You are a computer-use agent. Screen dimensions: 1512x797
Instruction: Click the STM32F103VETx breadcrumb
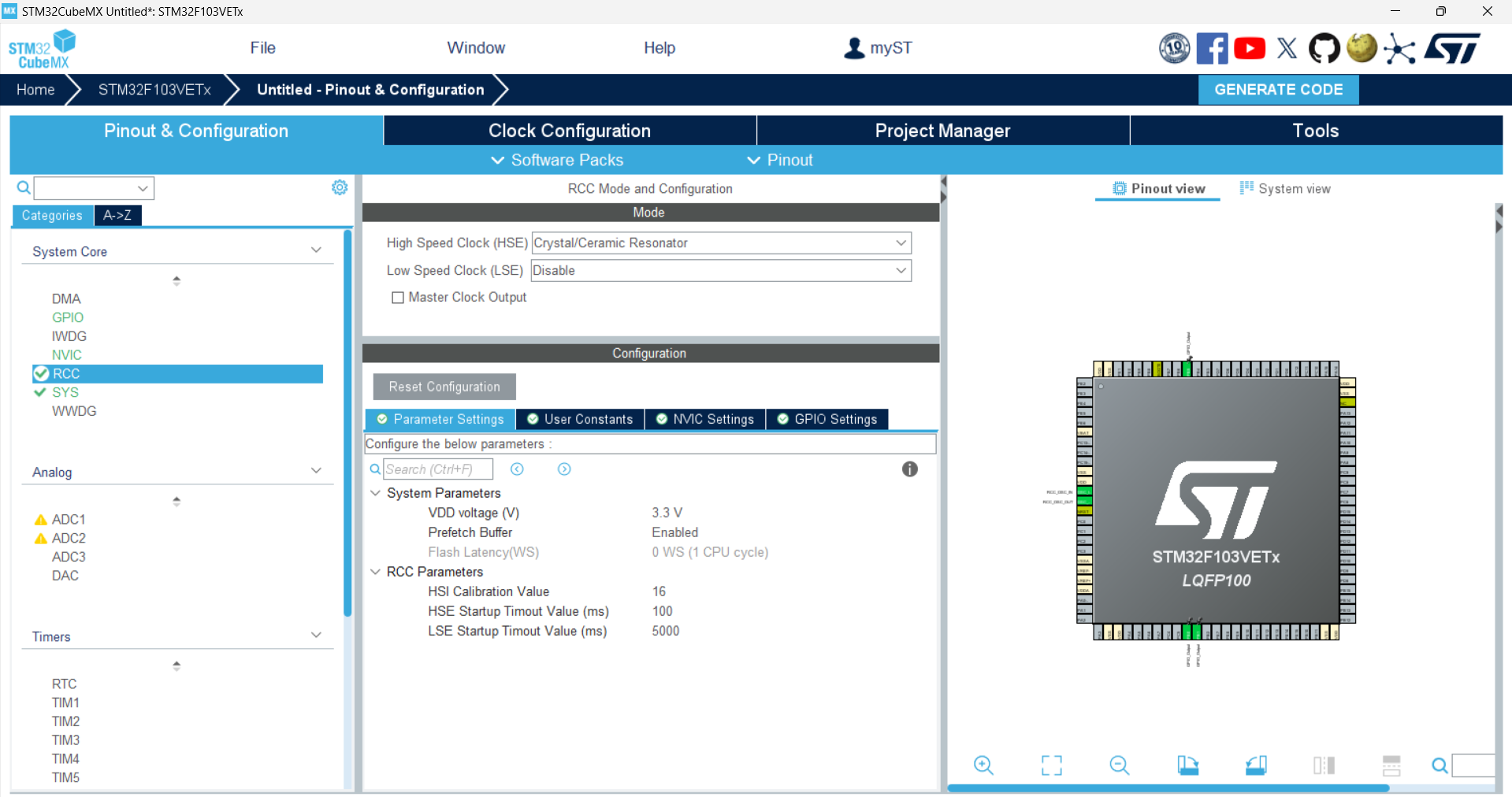pyautogui.click(x=154, y=90)
